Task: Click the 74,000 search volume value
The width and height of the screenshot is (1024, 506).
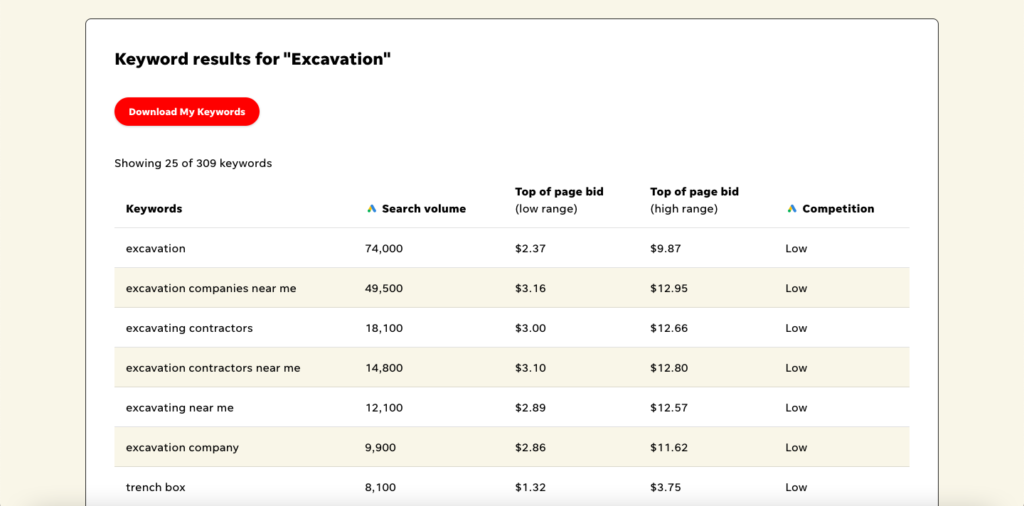Action: (x=384, y=248)
